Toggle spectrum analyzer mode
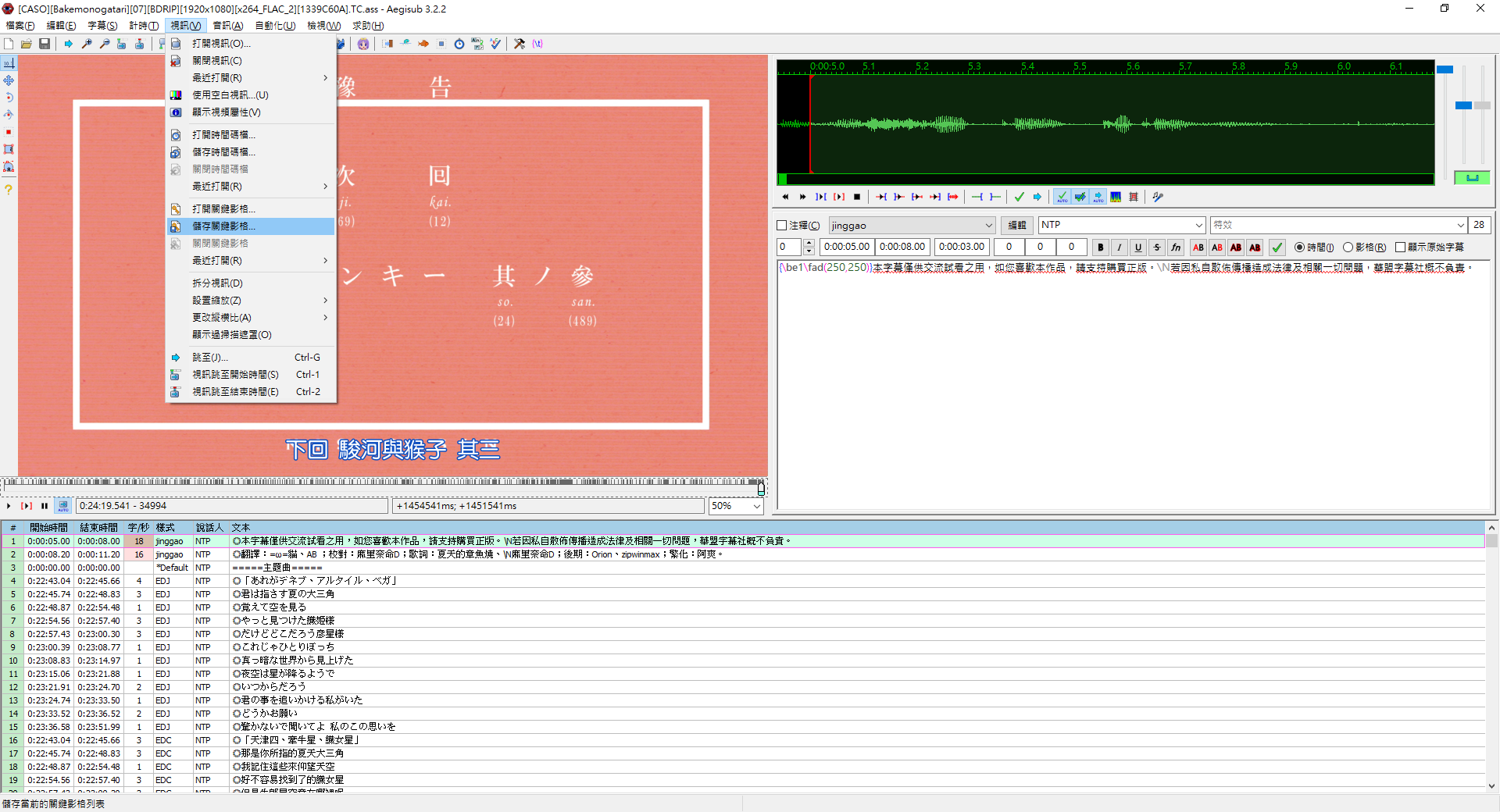1500x812 pixels. pos(1116,197)
